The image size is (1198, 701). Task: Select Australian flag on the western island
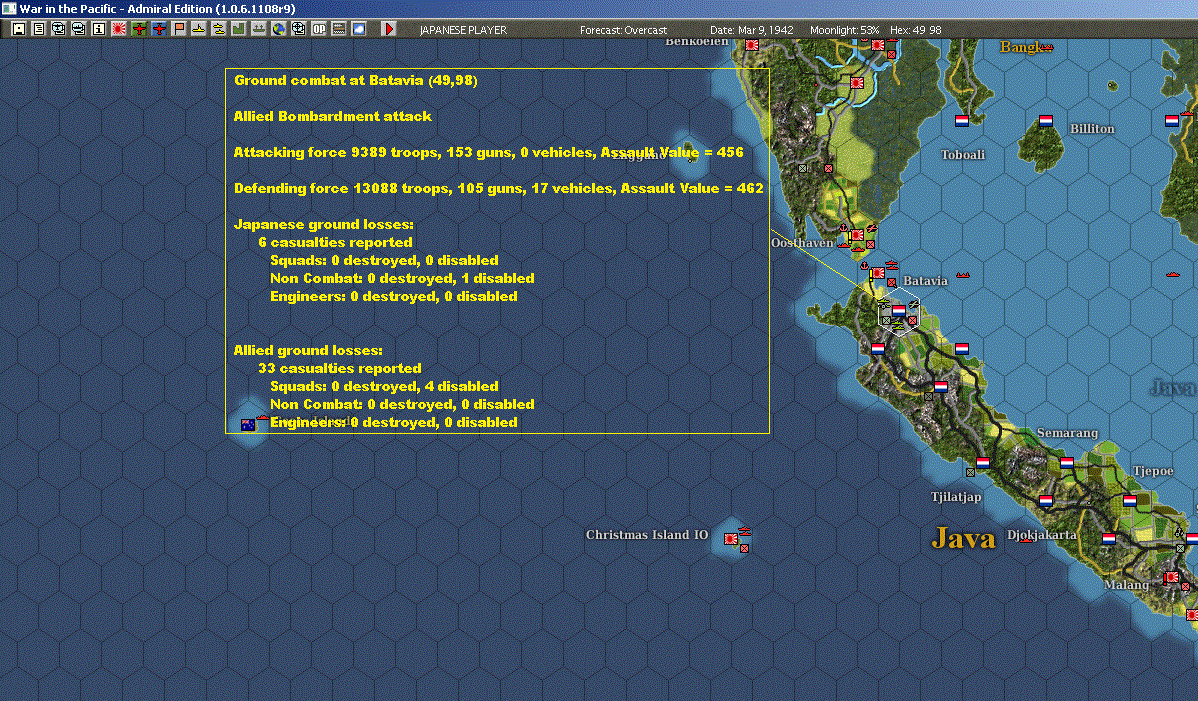248,425
